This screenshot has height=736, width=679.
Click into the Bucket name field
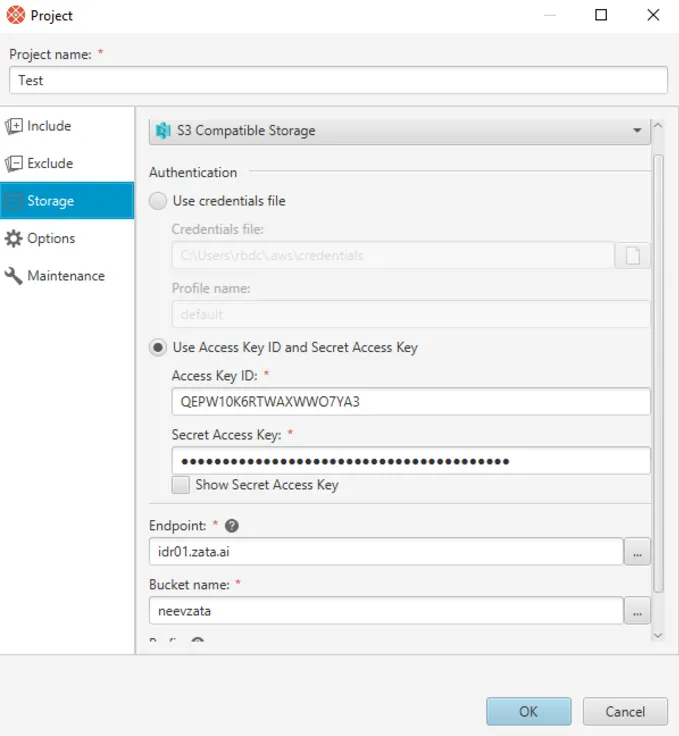click(386, 611)
